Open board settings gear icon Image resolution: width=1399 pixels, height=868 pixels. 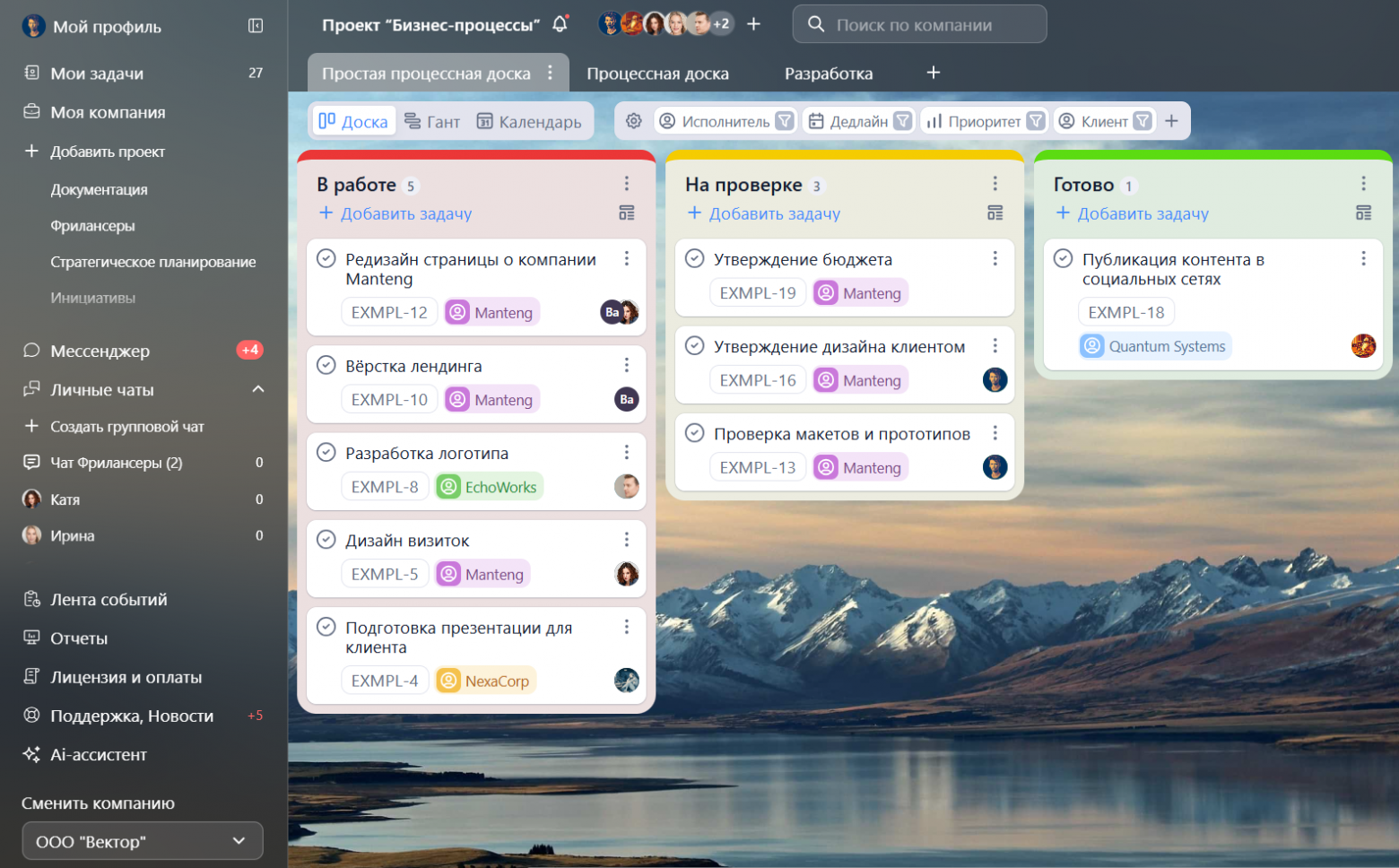[x=634, y=121]
